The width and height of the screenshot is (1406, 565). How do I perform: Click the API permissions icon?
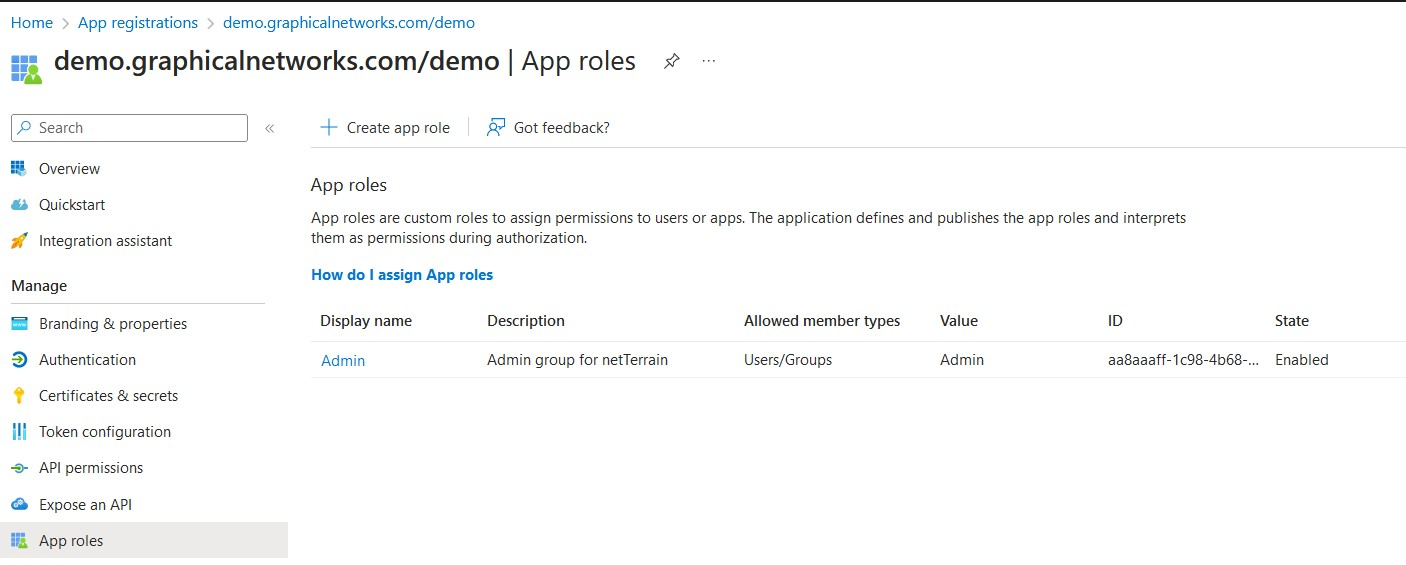[x=19, y=468]
